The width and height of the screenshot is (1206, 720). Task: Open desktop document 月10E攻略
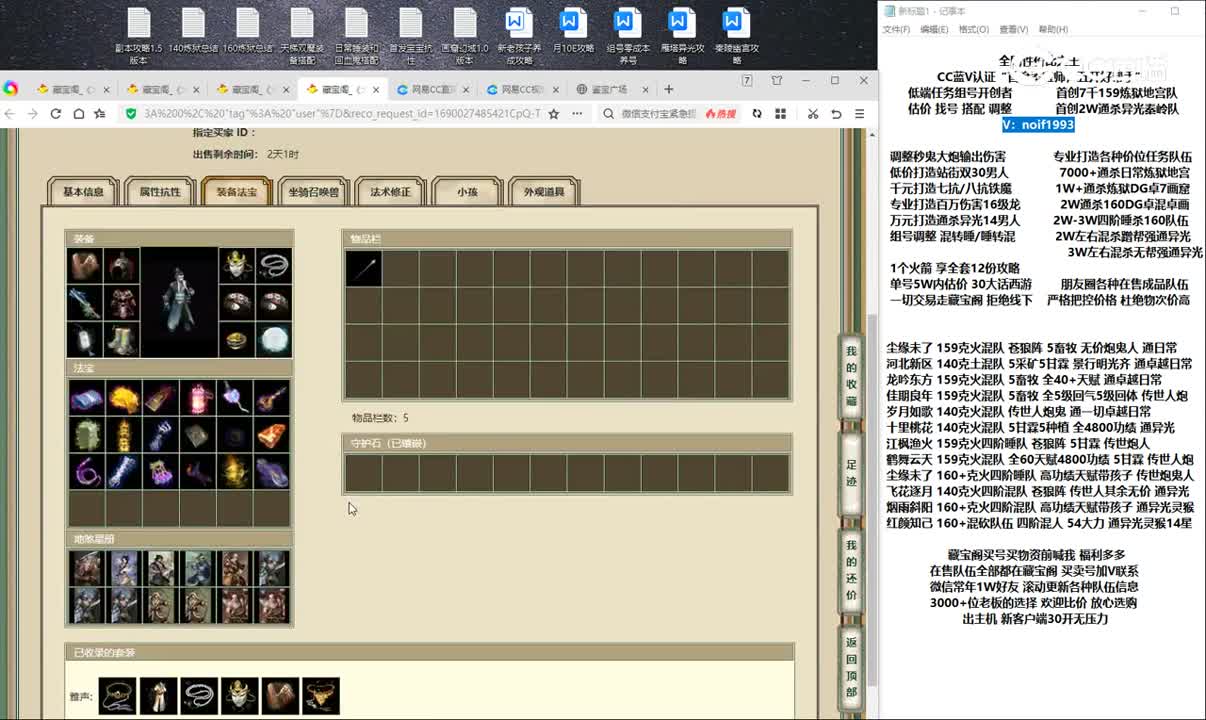coord(573,30)
